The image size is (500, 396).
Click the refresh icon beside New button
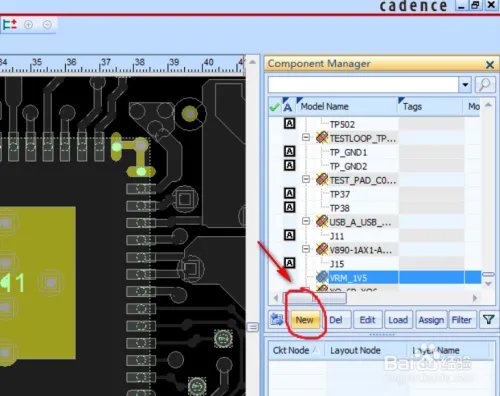tap(277, 319)
